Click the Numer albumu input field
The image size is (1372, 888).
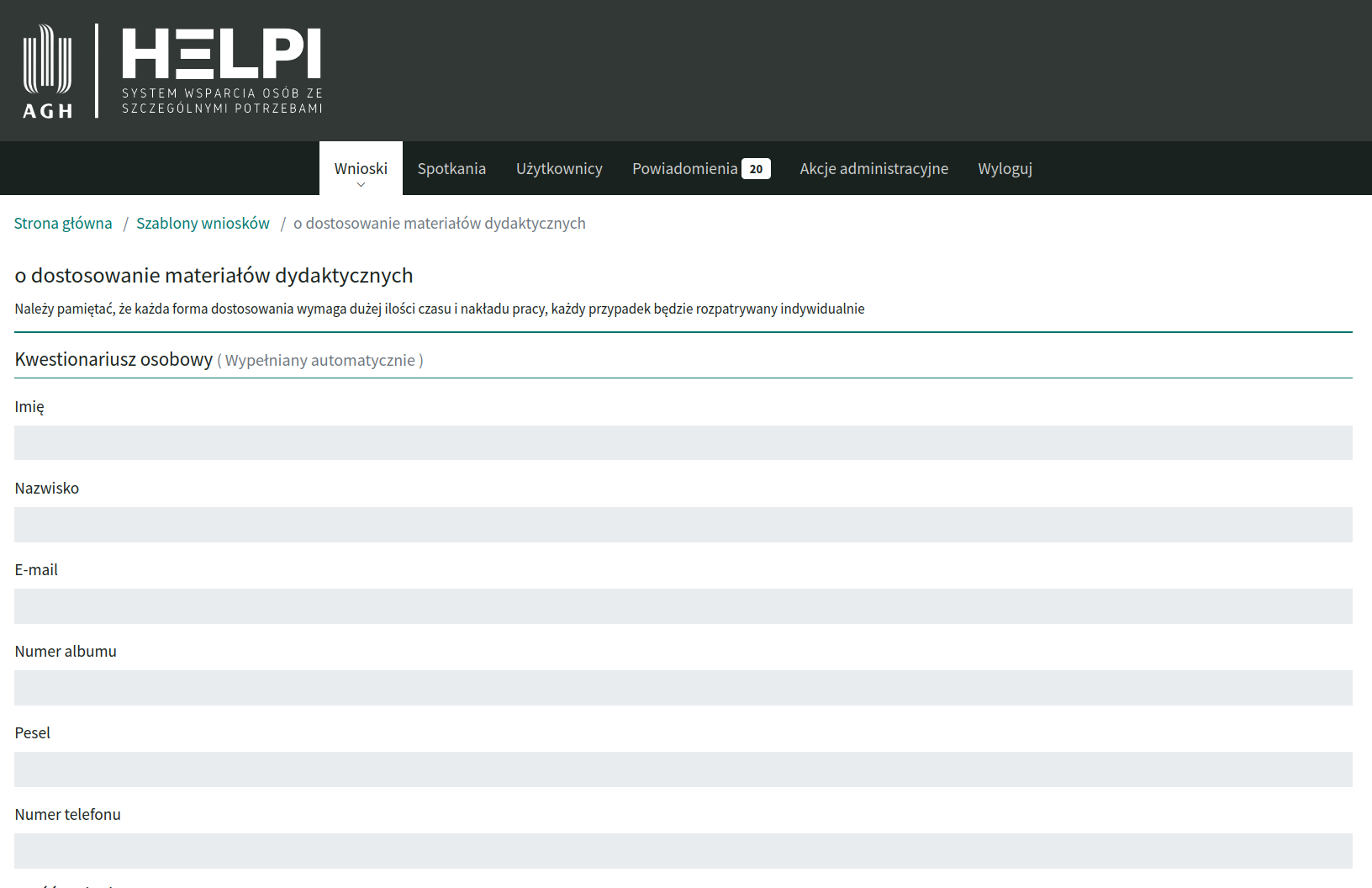683,687
